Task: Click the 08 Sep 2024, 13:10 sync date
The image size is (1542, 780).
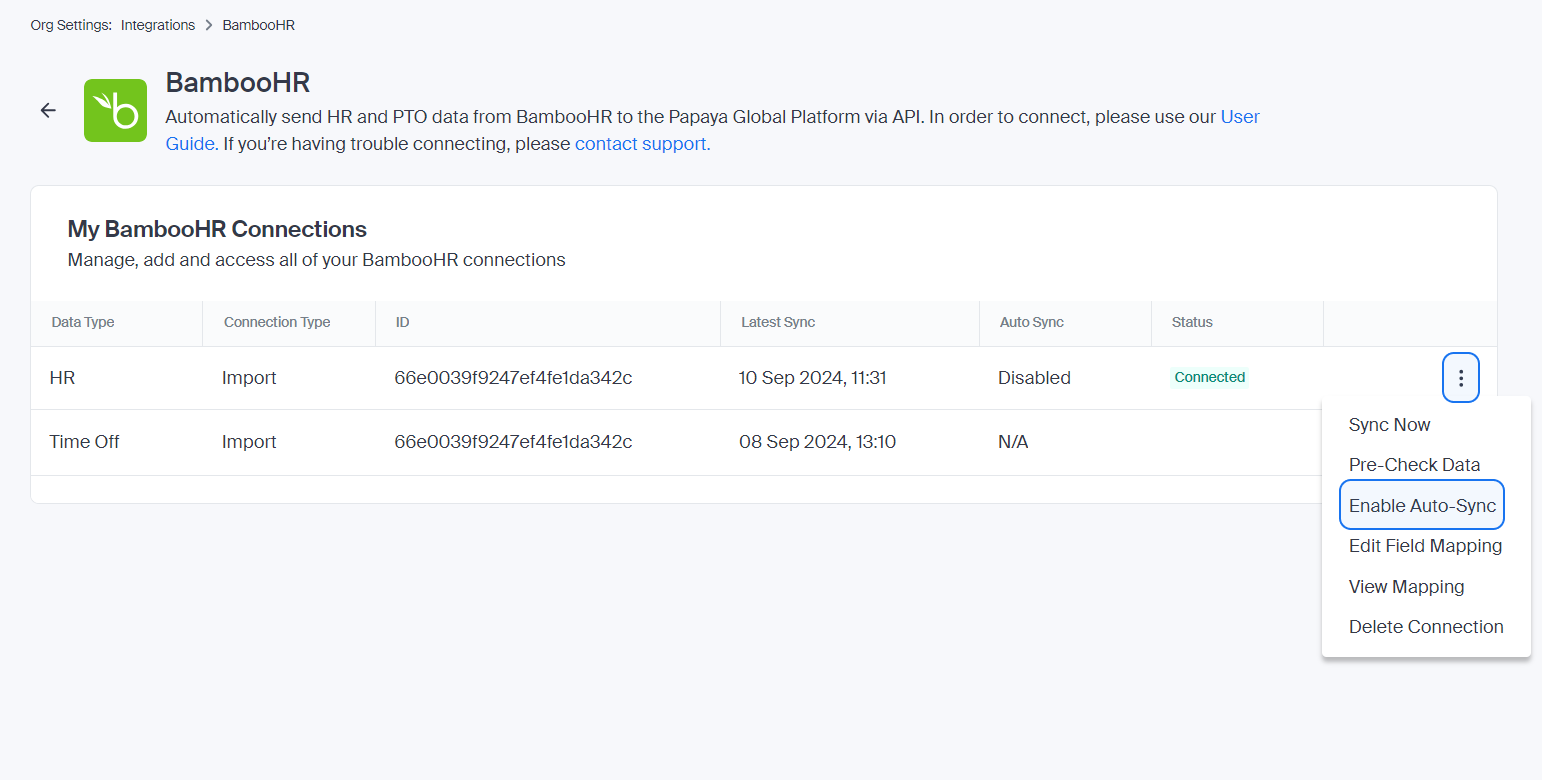Action: [817, 442]
